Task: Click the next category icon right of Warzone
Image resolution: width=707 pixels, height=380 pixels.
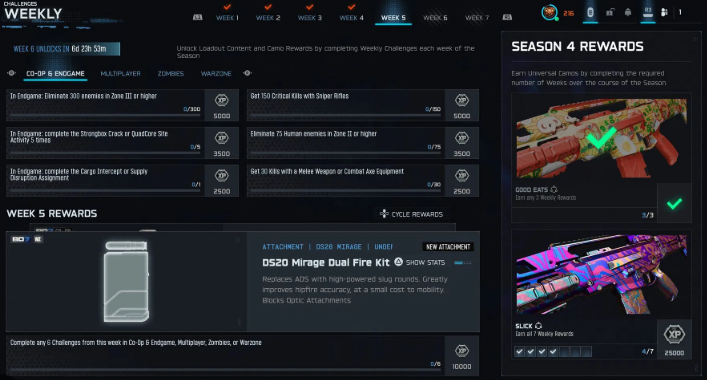Action: click(247, 73)
